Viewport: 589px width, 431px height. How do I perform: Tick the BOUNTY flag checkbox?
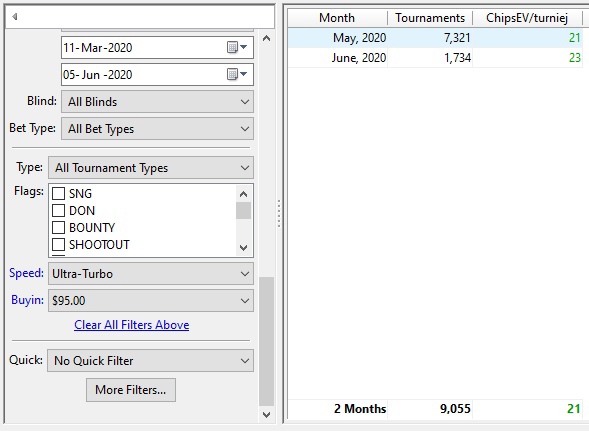pos(58,227)
